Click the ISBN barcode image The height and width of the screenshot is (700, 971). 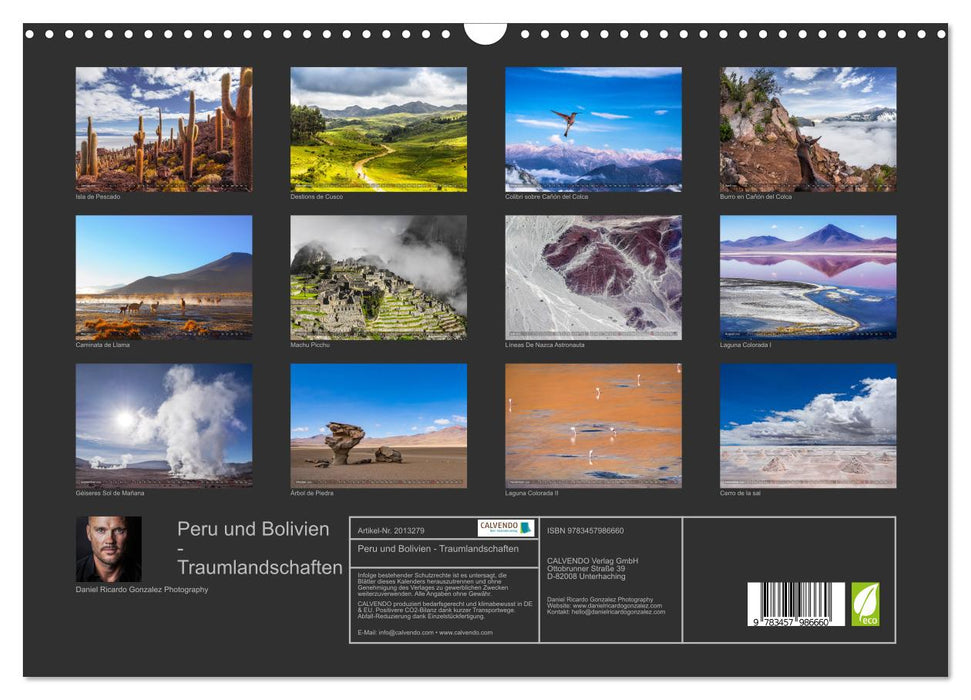789,605
